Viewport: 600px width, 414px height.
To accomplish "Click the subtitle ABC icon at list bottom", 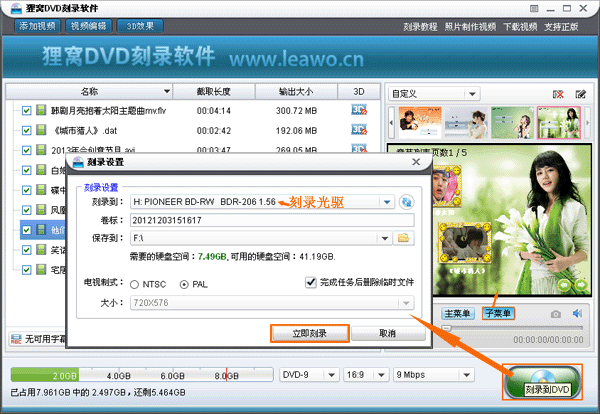I will point(16,339).
